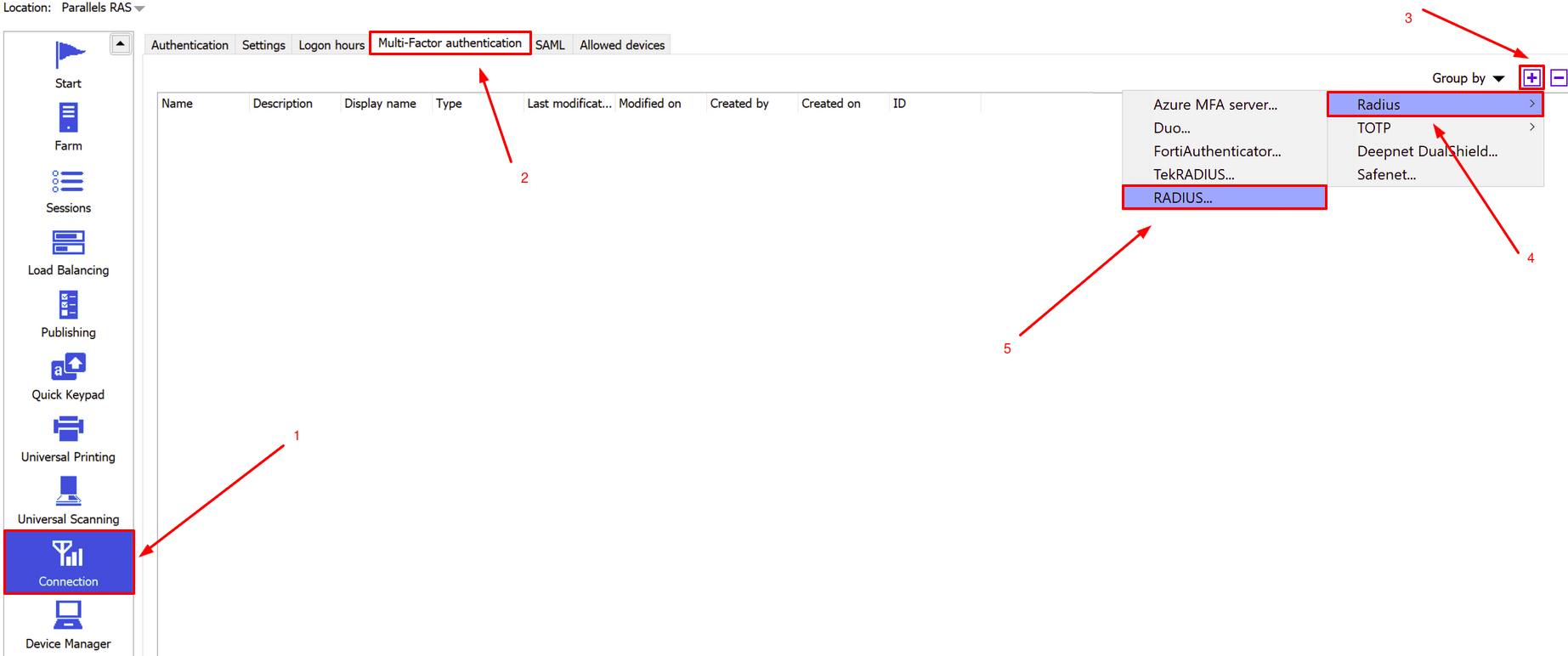1568x656 pixels.
Task: Choose Duo... menu entry
Action: tap(1224, 128)
